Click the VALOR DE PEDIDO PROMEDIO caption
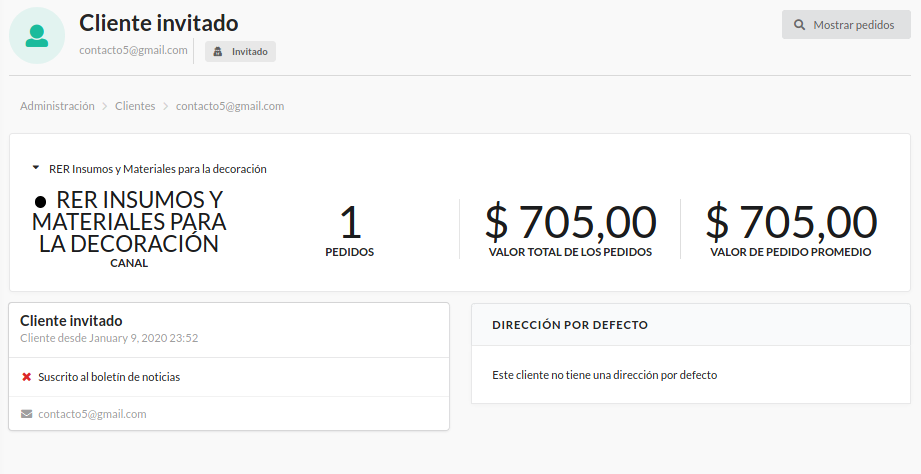Viewport: 921px width, 474px height. [x=791, y=252]
